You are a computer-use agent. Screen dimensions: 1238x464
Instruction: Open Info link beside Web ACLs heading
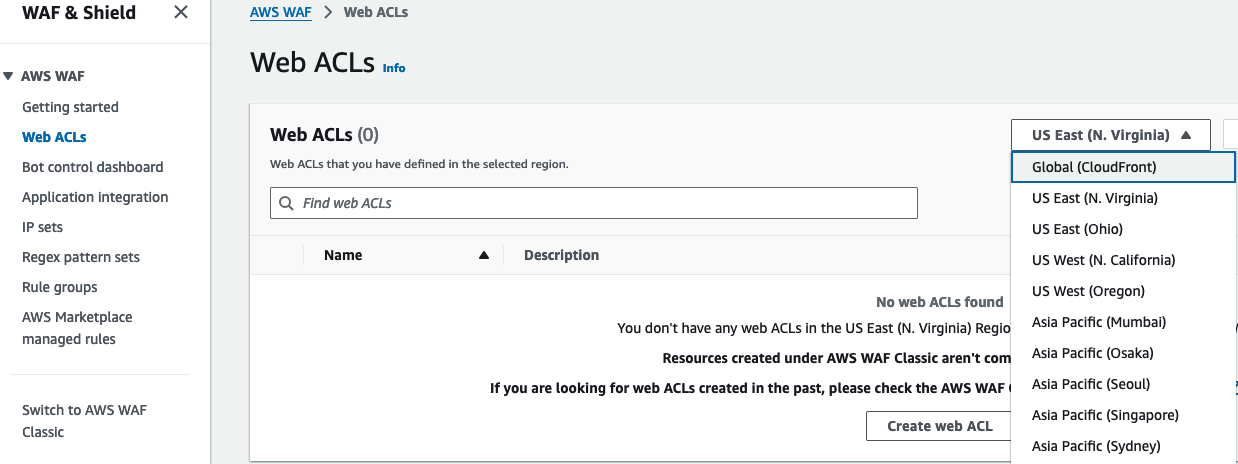pos(394,68)
